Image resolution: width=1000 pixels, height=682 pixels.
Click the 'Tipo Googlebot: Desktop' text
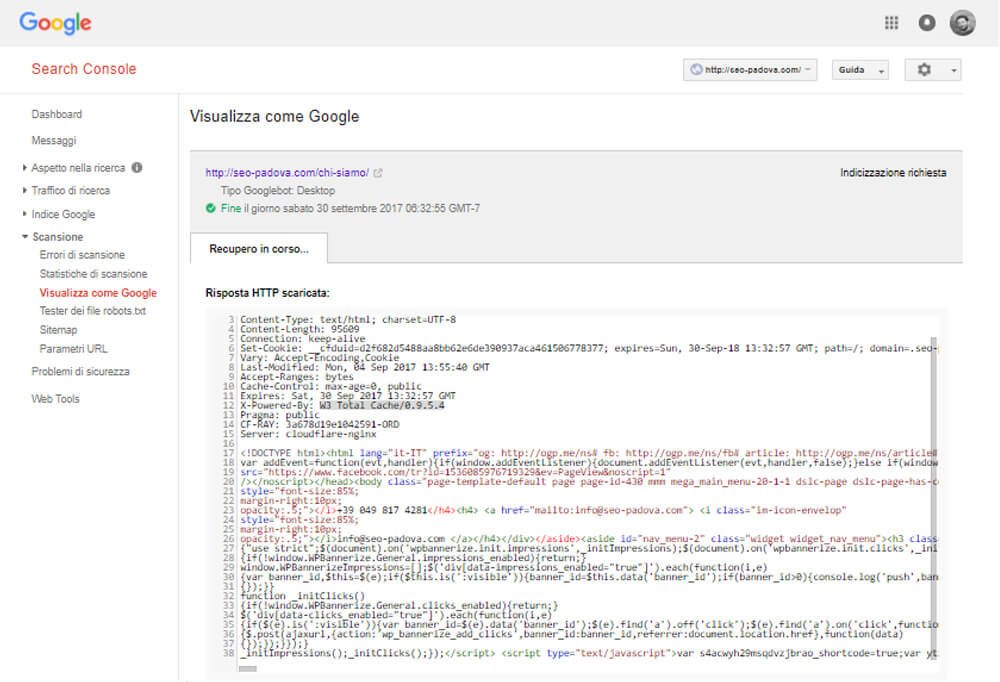coord(277,191)
